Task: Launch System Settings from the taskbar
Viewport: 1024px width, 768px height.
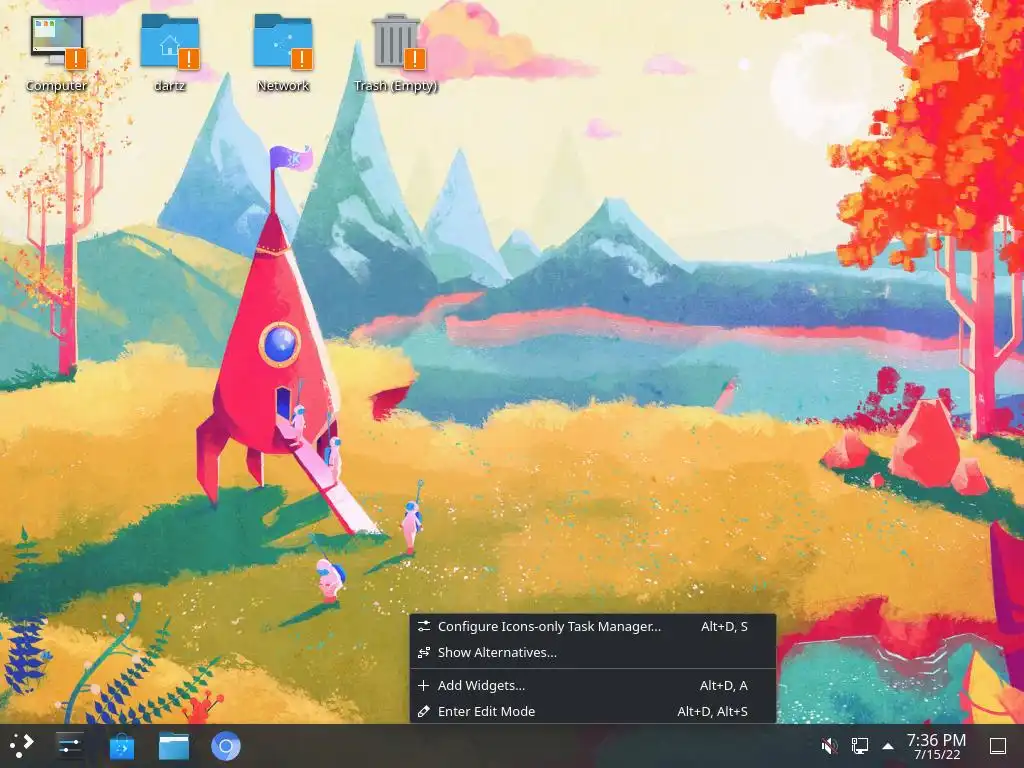Action: 70,746
